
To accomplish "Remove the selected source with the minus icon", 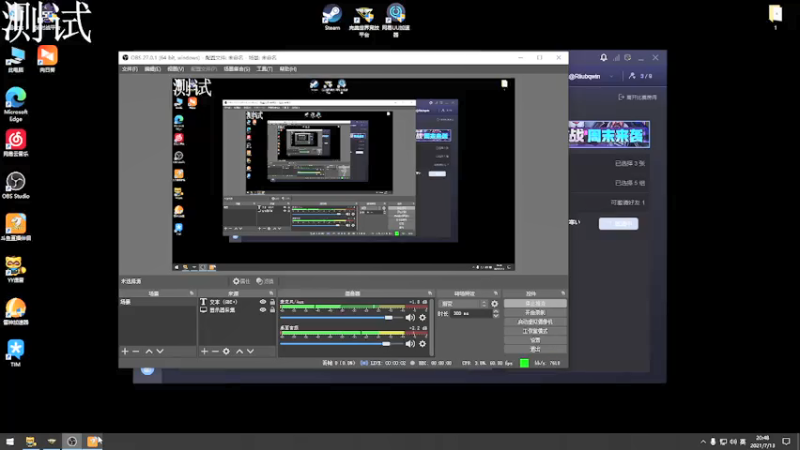I will pos(215,351).
